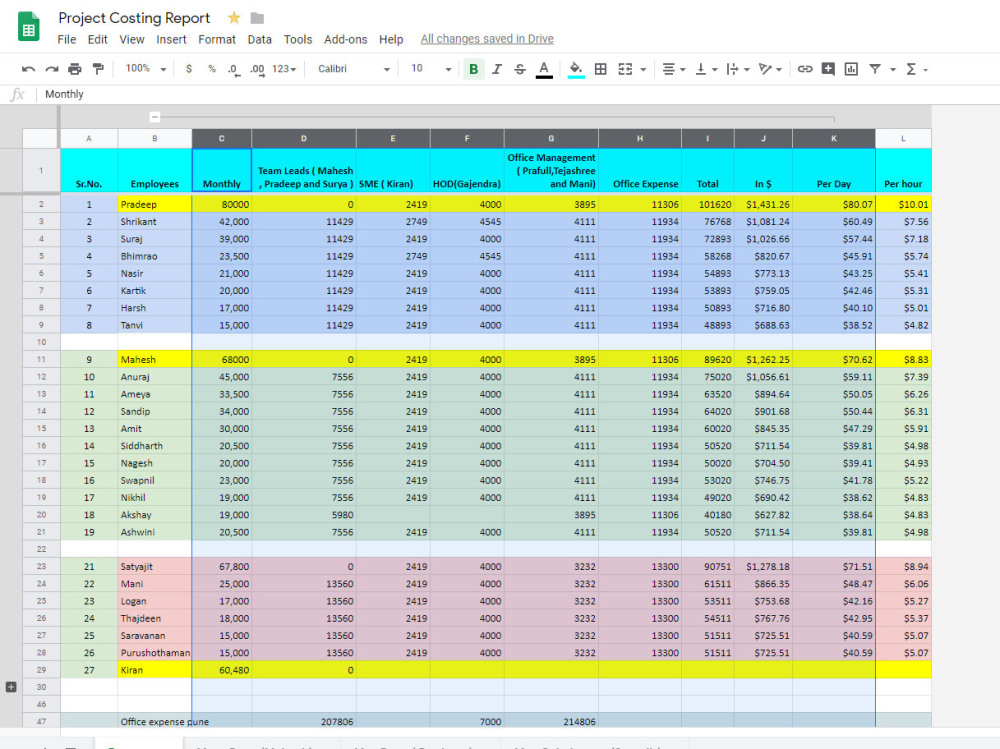The image size is (1000, 749).
Task: Click the Purushothaman employee cell
Action: pyautogui.click(x=154, y=653)
